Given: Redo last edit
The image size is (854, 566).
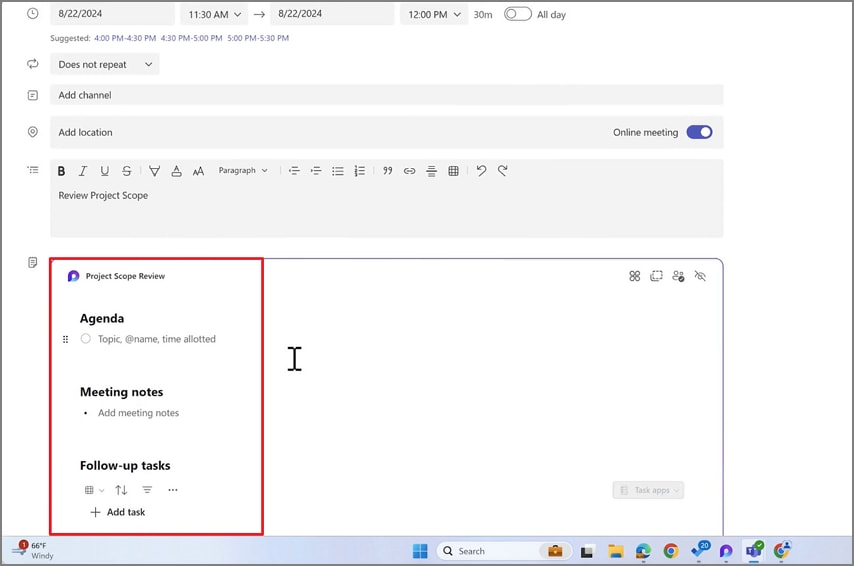Looking at the screenshot, I should 503,171.
